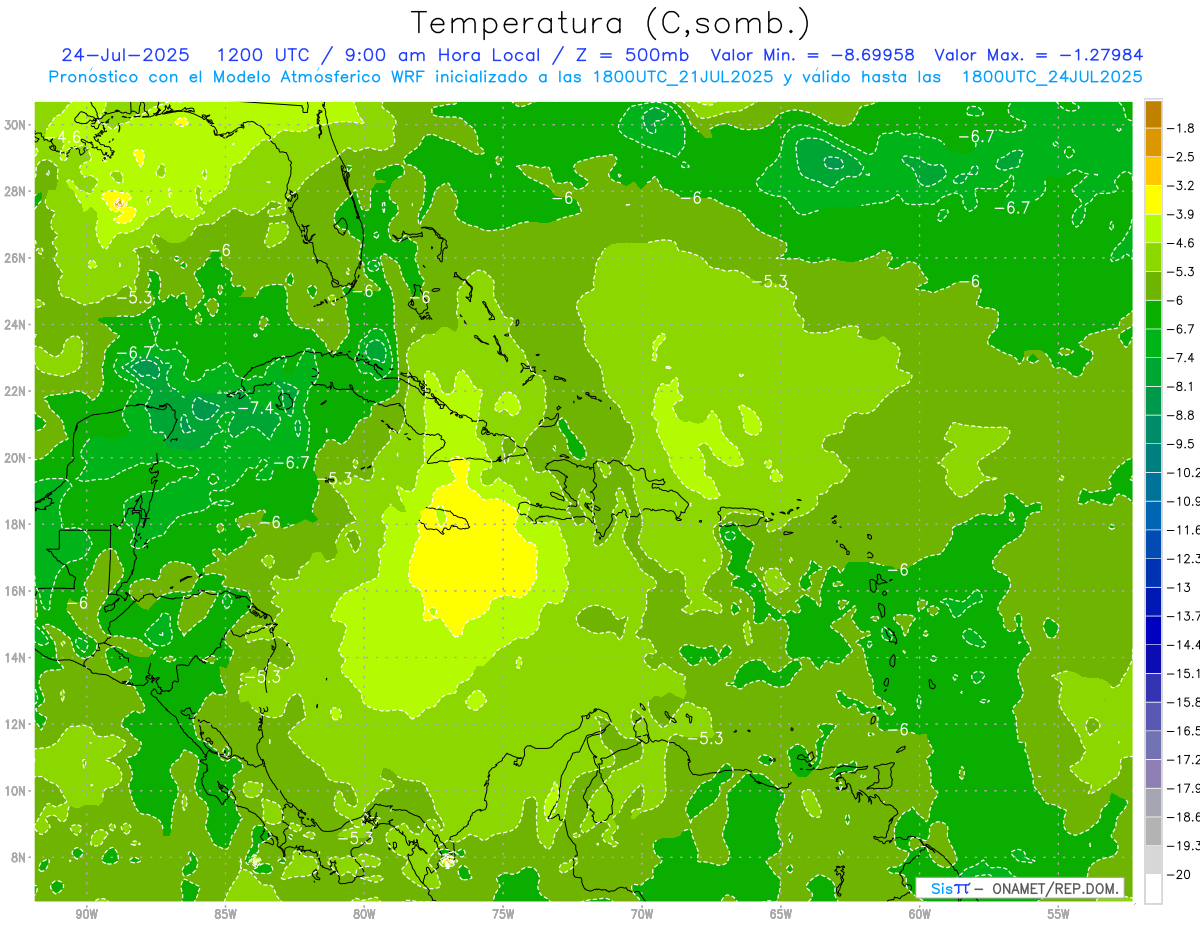1200x927 pixels.
Task: Click the brown swatch above -1.8 in legend
Action: click(1153, 114)
